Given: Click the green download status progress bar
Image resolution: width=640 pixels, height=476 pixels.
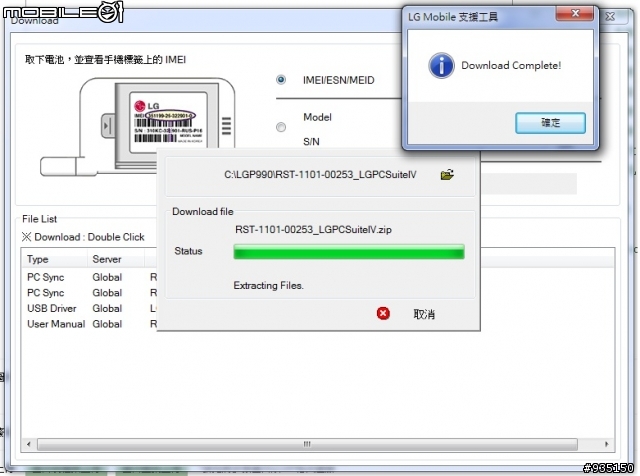Looking at the screenshot, I should pos(349,251).
